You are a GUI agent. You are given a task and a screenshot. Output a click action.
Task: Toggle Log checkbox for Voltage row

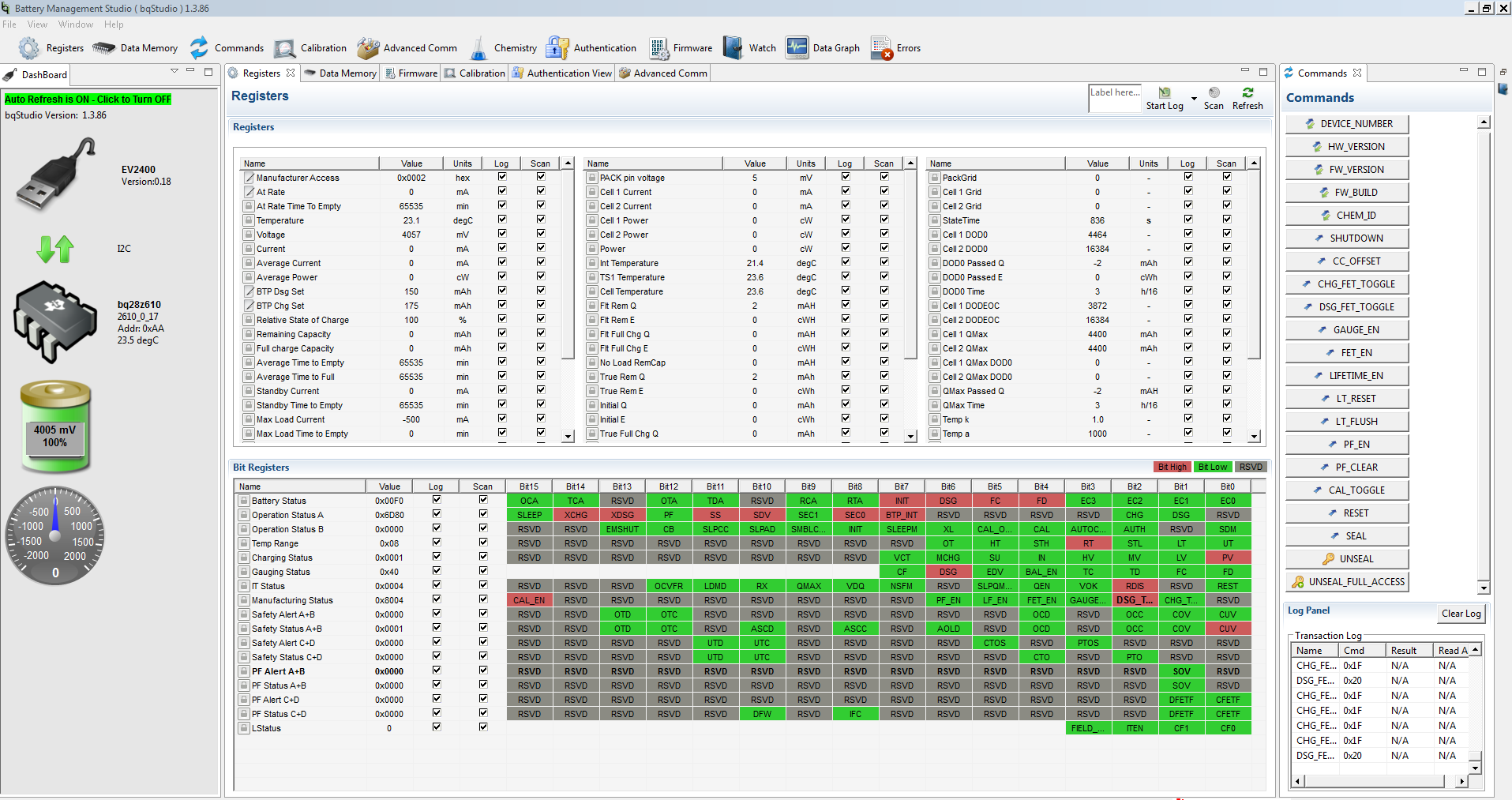click(x=502, y=234)
